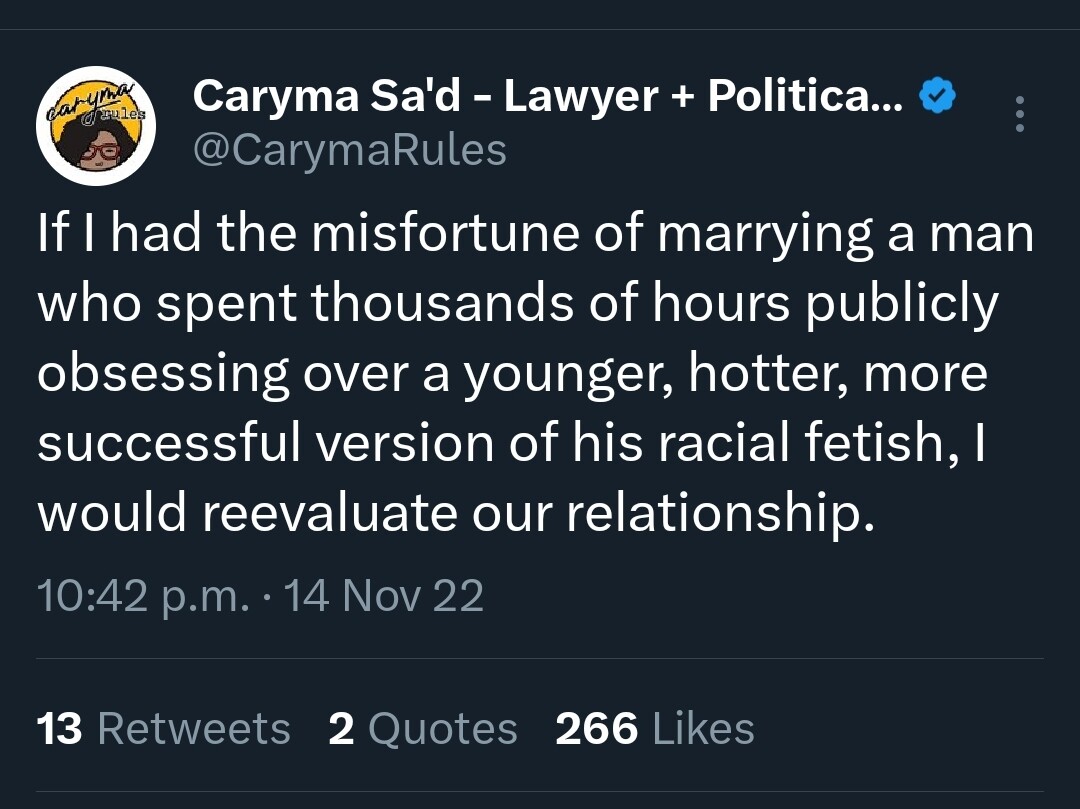
Task: Click the tweet line starting 'If I had'
Action: tap(534, 235)
